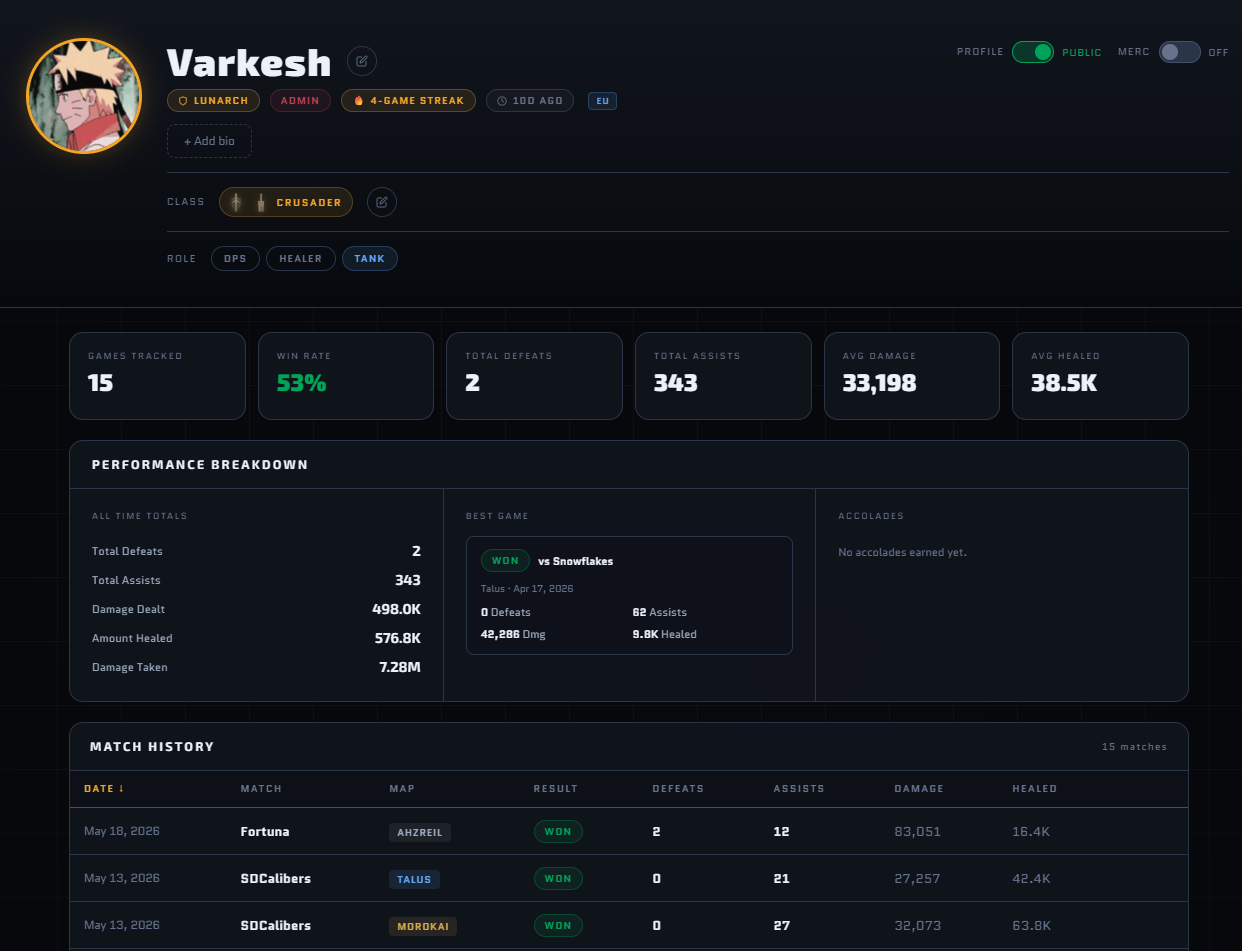Click the EU region tag

[602, 101]
